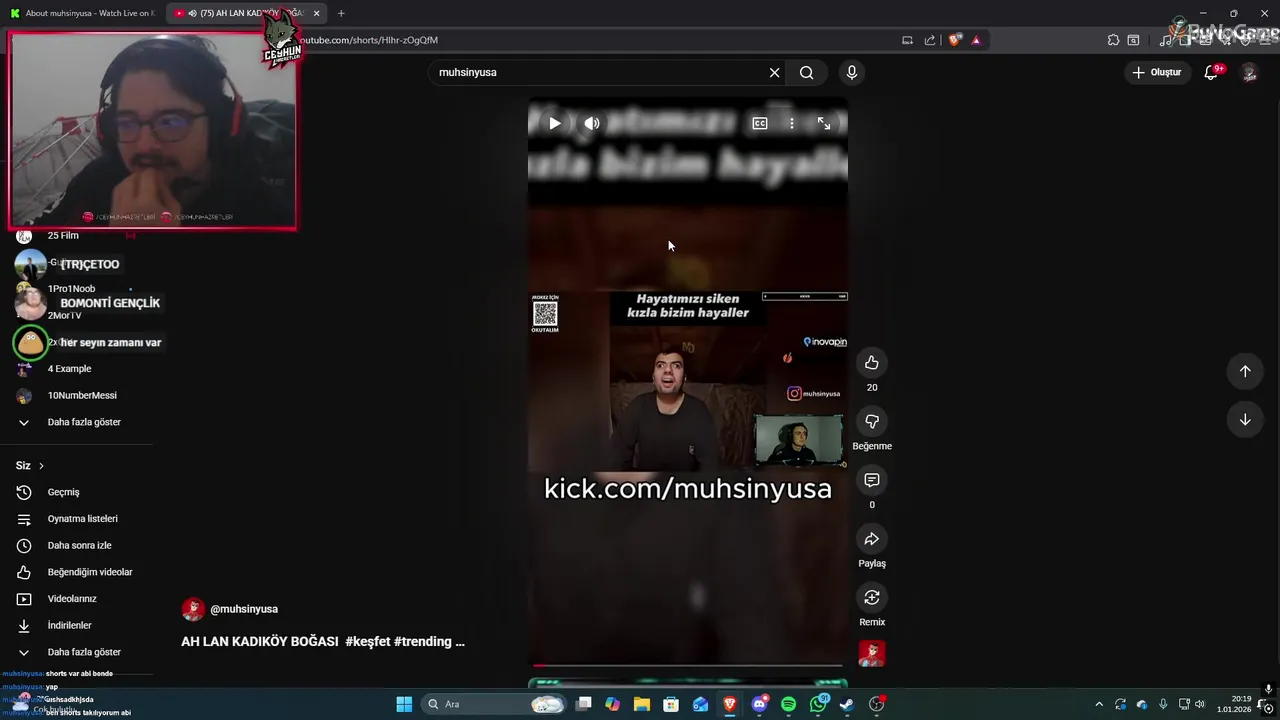Click the Remix icon
Image resolution: width=1280 pixels, height=720 pixels.
(x=872, y=597)
